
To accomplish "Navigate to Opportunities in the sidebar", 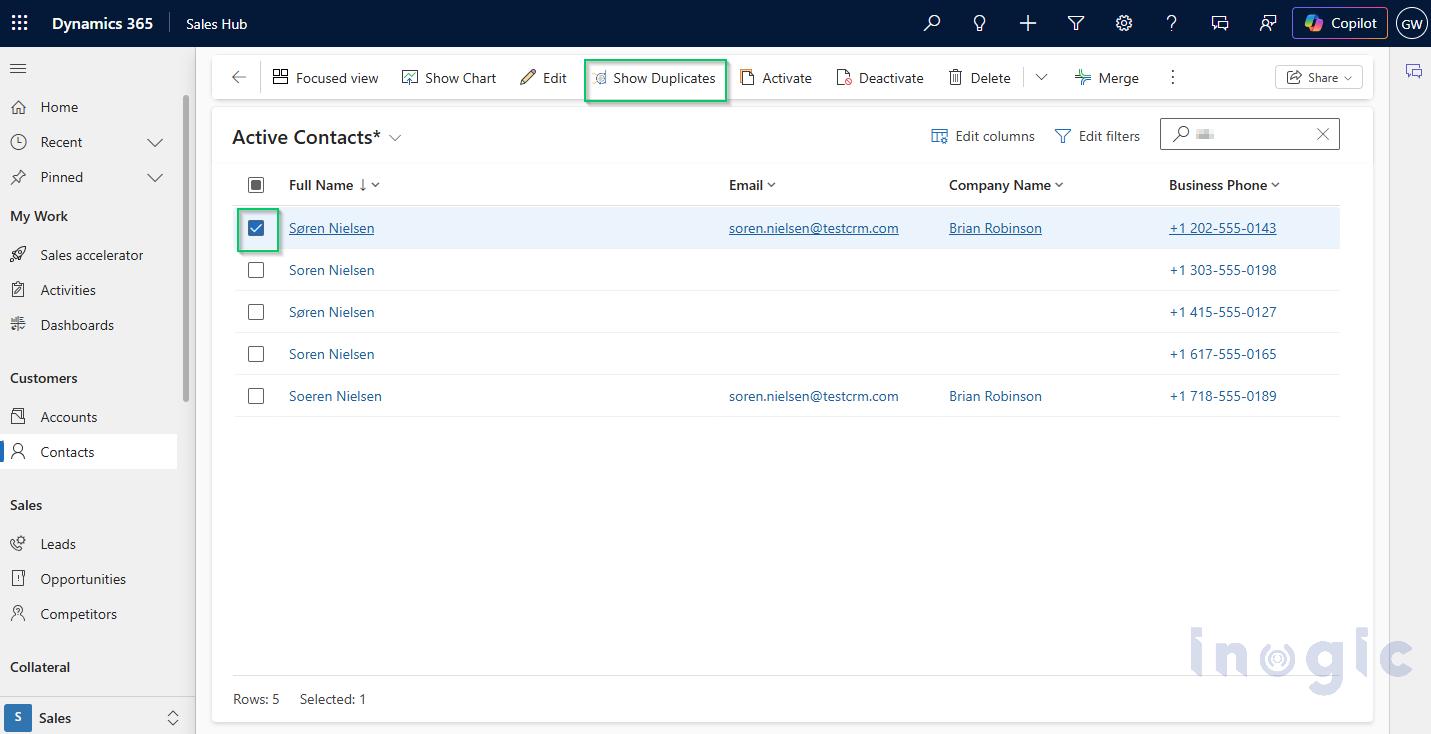I will [x=82, y=578].
